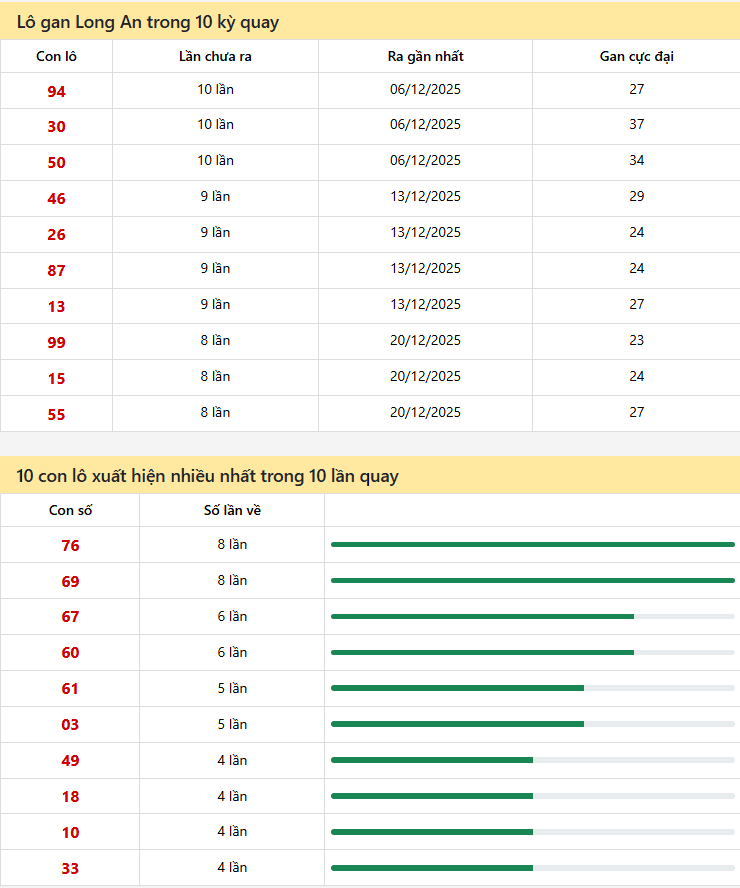Click the progress bar for number 61
Image resolution: width=740 pixels, height=888 pixels.
532,688
